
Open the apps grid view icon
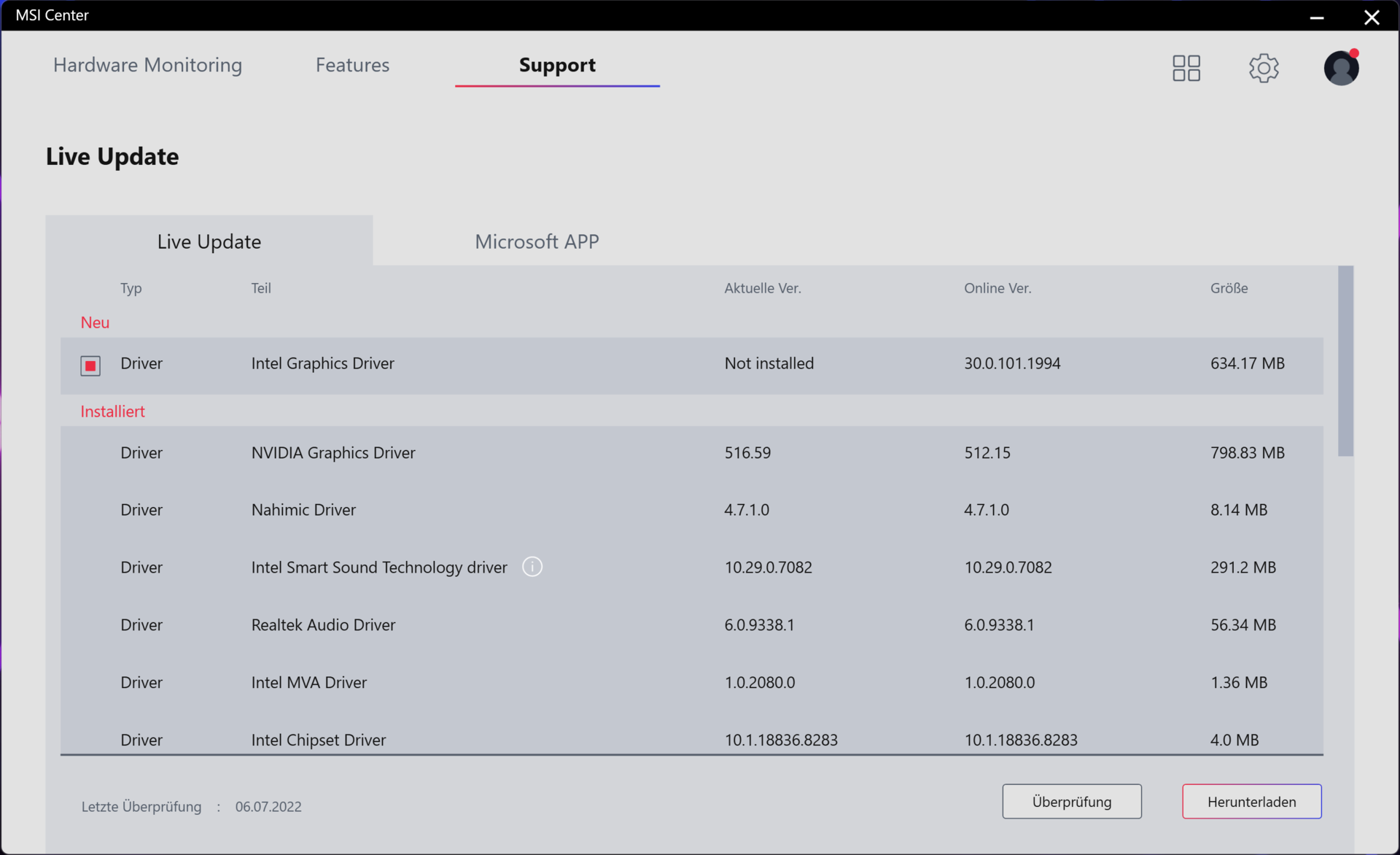tap(1186, 68)
